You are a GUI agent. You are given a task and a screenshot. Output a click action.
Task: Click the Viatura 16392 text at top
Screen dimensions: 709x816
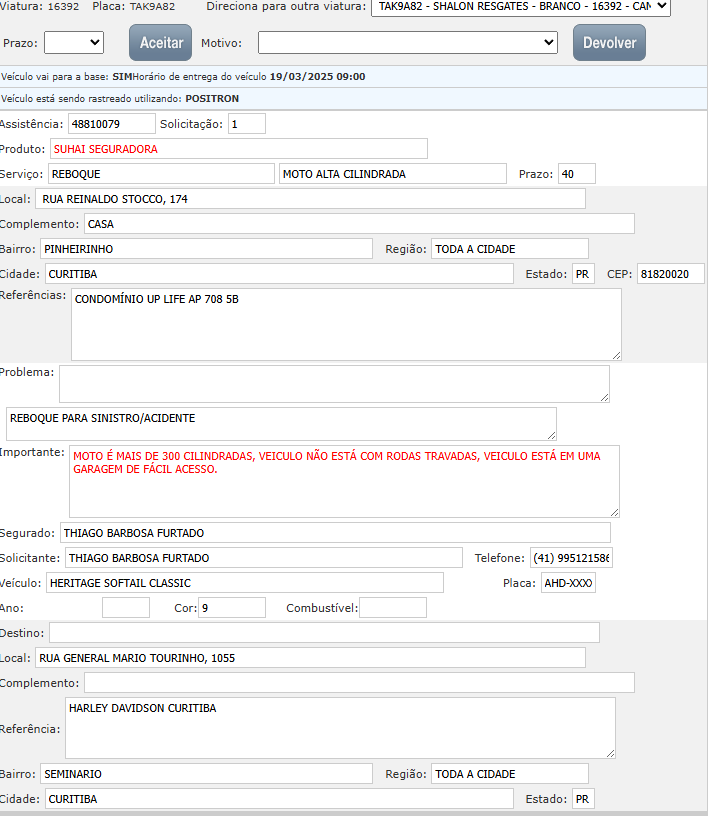40,7
